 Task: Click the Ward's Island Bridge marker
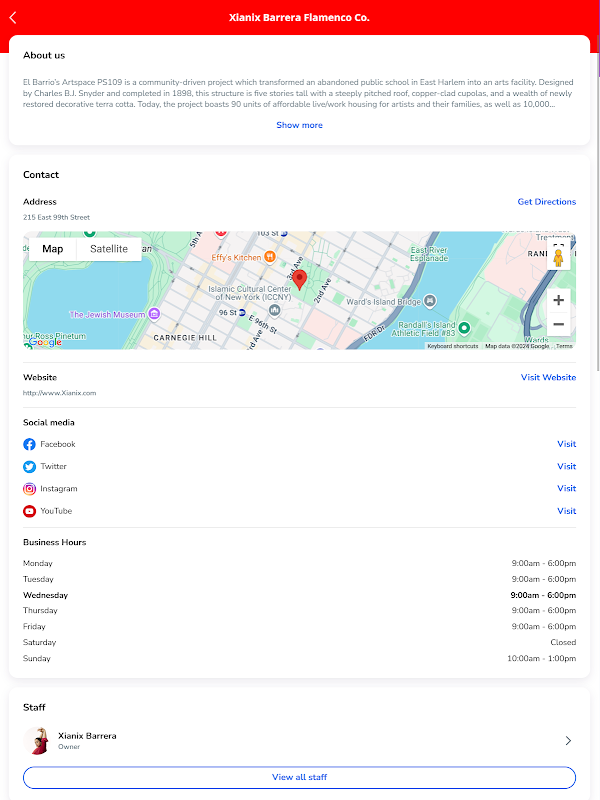430,301
